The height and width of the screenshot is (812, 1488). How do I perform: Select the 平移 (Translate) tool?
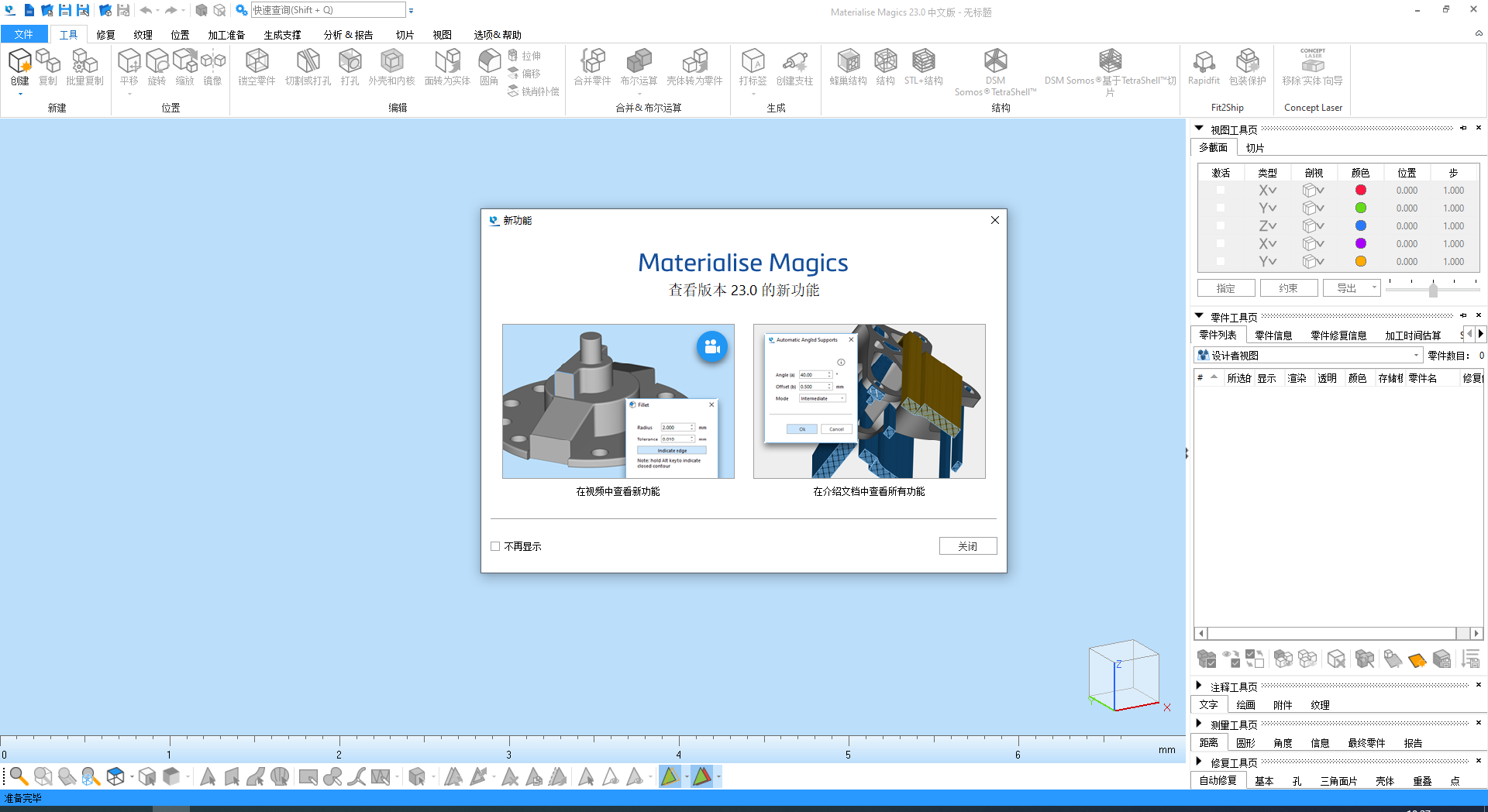(x=129, y=68)
